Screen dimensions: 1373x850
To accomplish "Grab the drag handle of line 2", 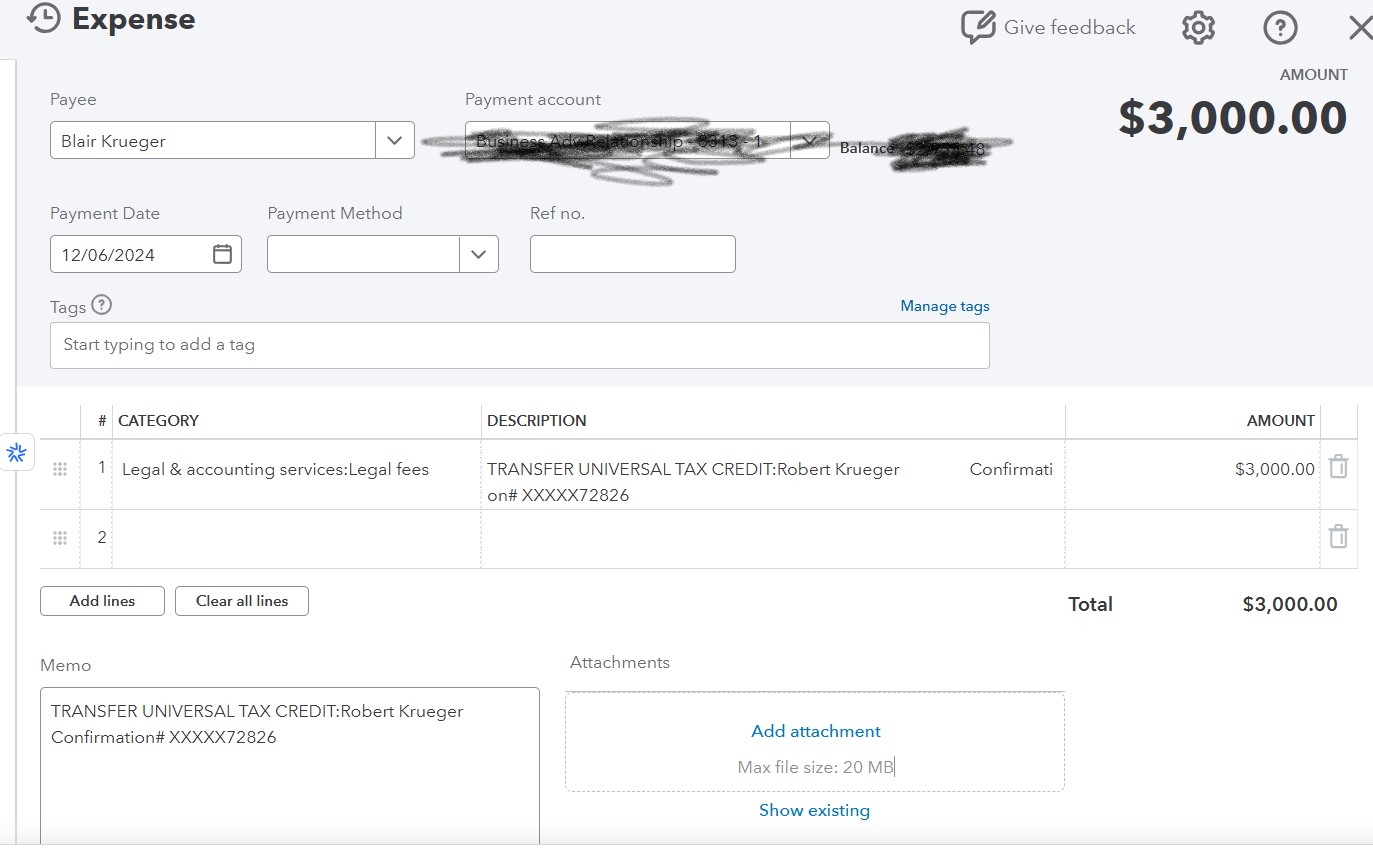I will tap(60, 538).
